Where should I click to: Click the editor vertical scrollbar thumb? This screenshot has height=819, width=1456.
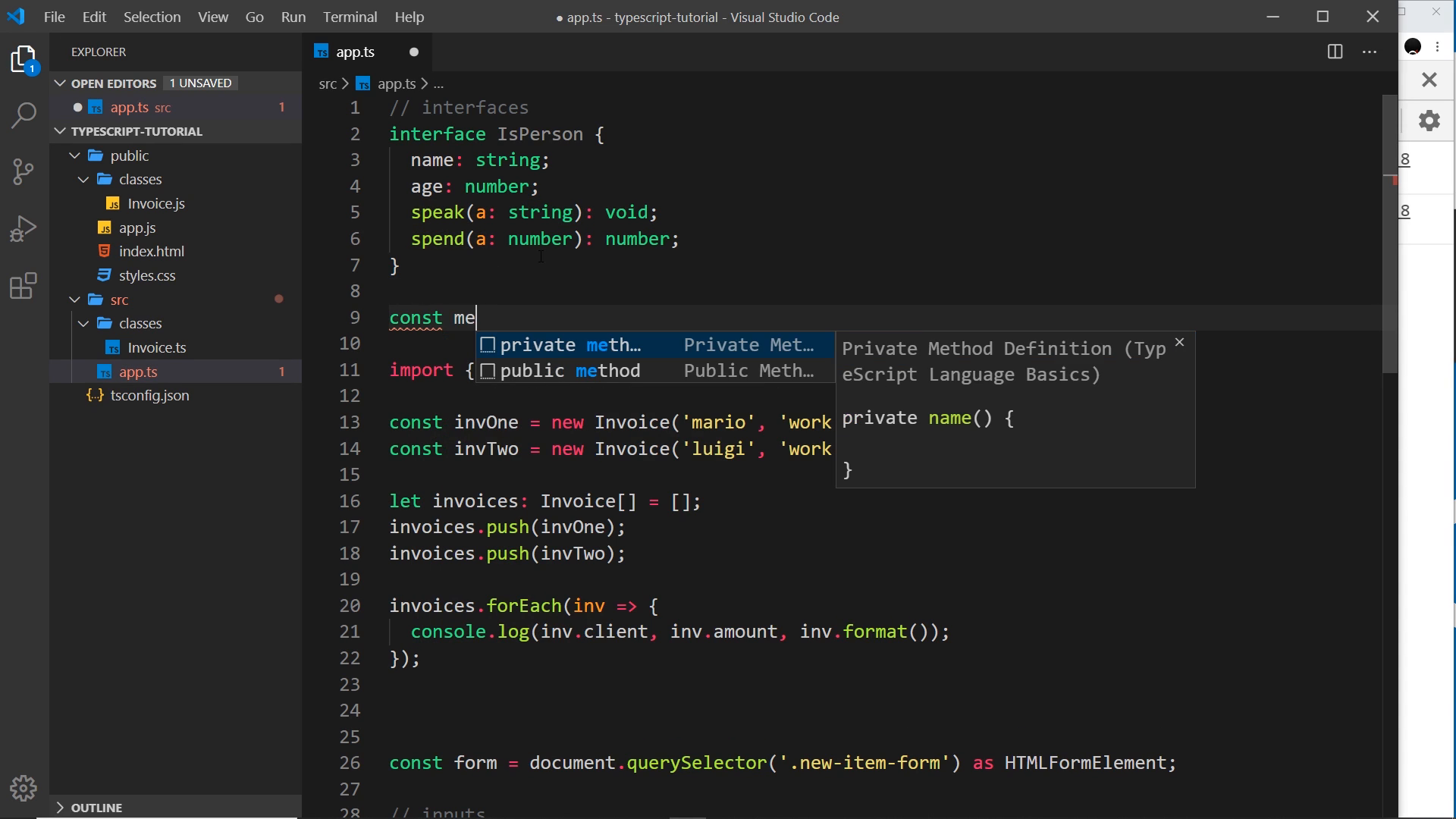tap(1390, 234)
